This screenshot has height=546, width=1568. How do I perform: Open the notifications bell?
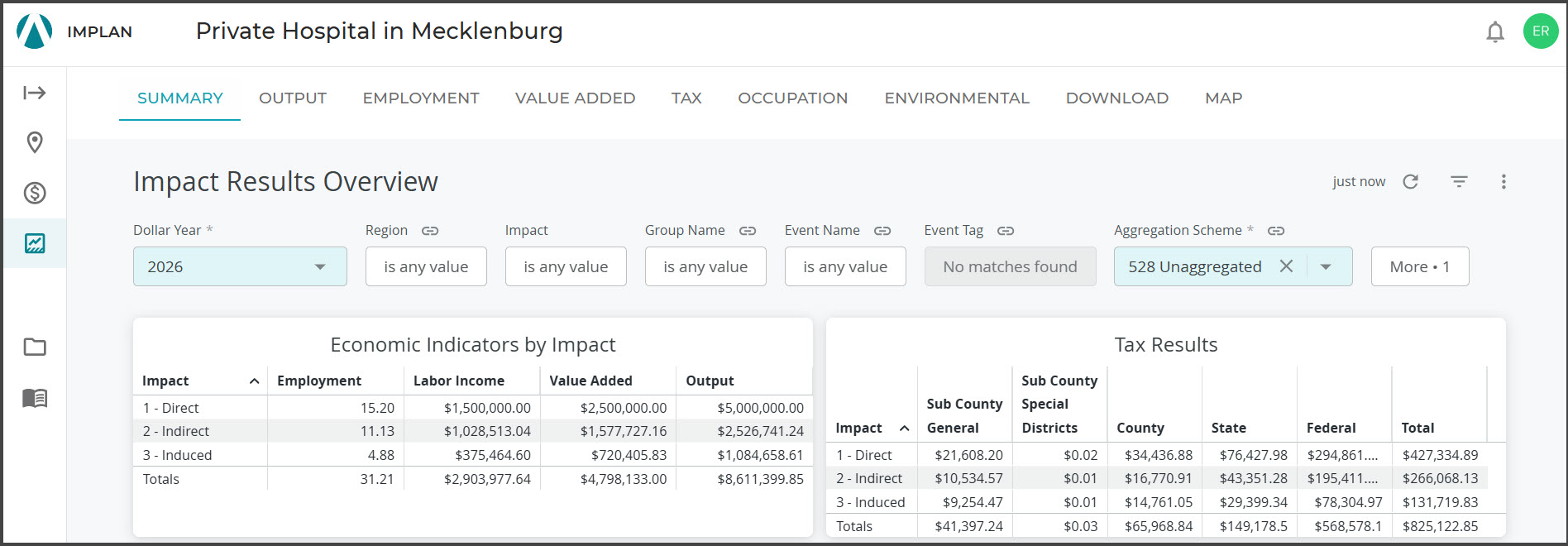[1494, 32]
